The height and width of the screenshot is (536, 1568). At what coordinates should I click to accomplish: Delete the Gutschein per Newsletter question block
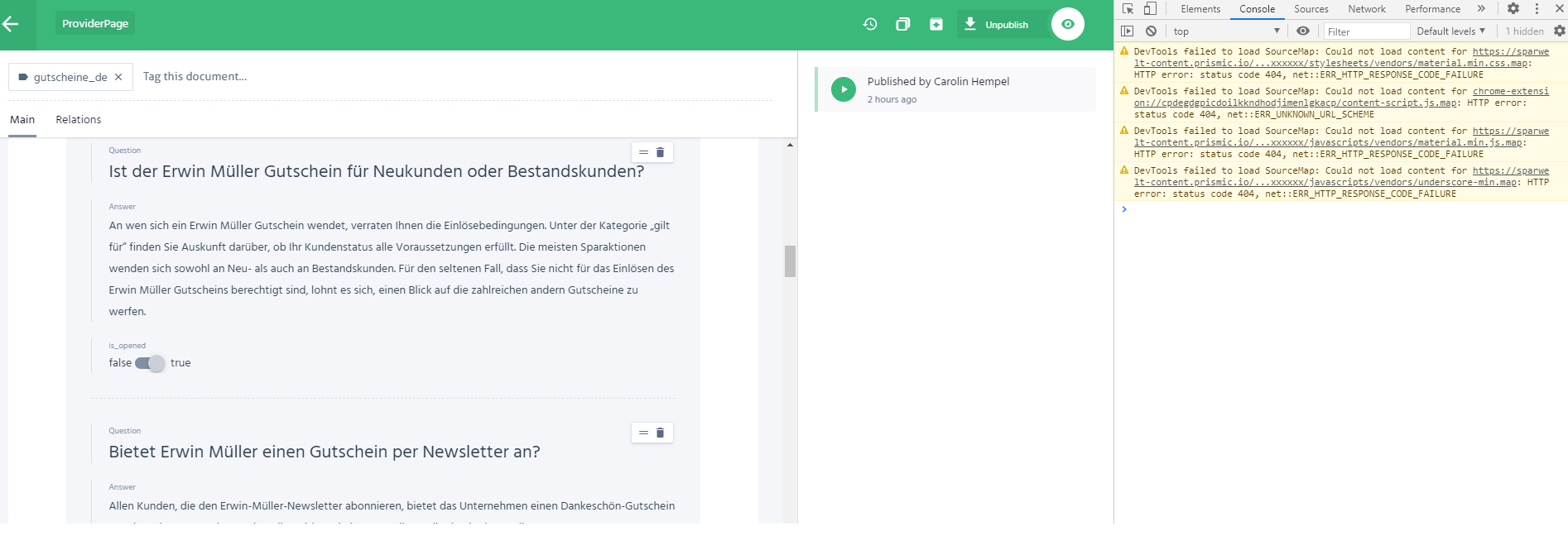pyautogui.click(x=661, y=433)
